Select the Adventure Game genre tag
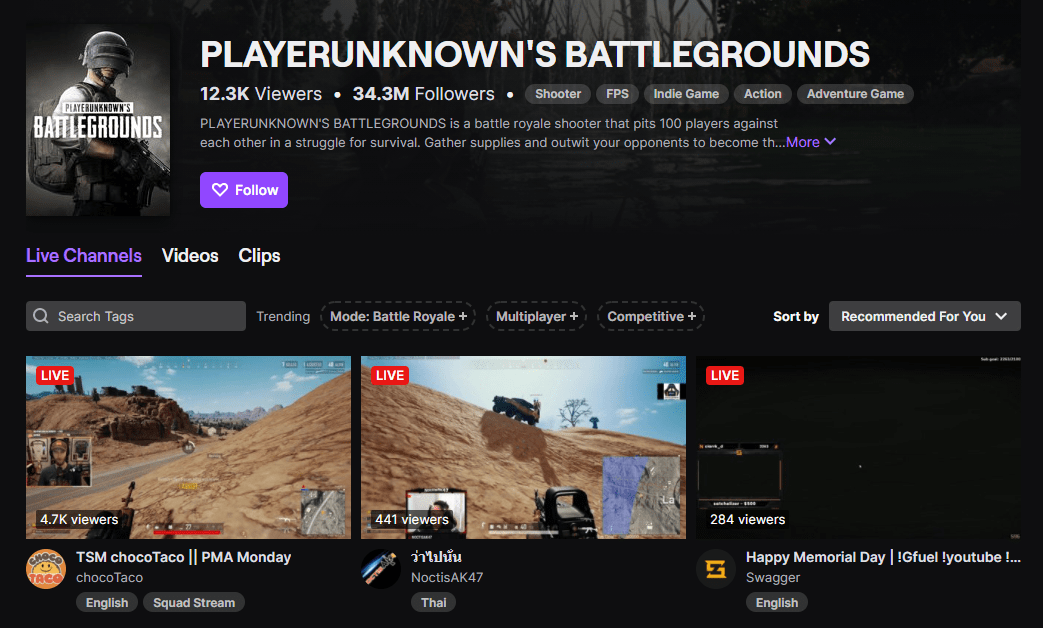1043x628 pixels. click(x=855, y=94)
